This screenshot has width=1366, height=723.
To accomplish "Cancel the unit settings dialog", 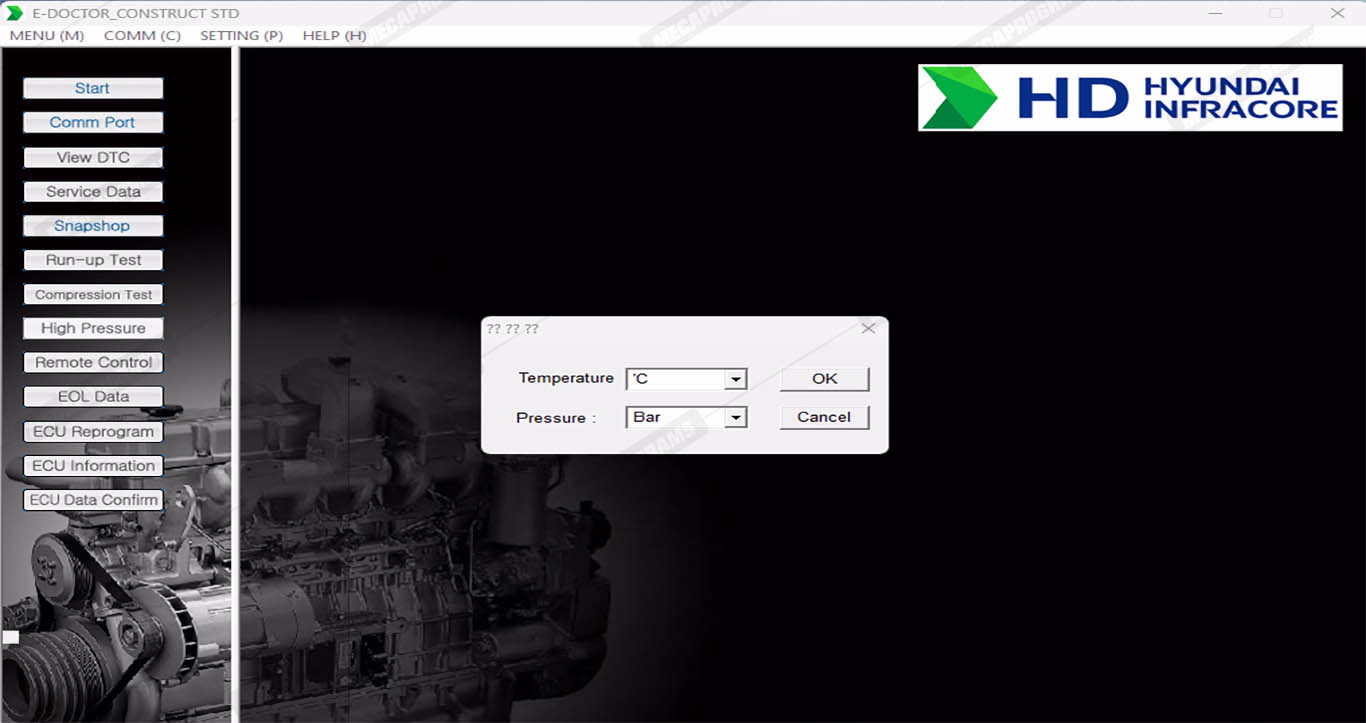I will pos(824,417).
